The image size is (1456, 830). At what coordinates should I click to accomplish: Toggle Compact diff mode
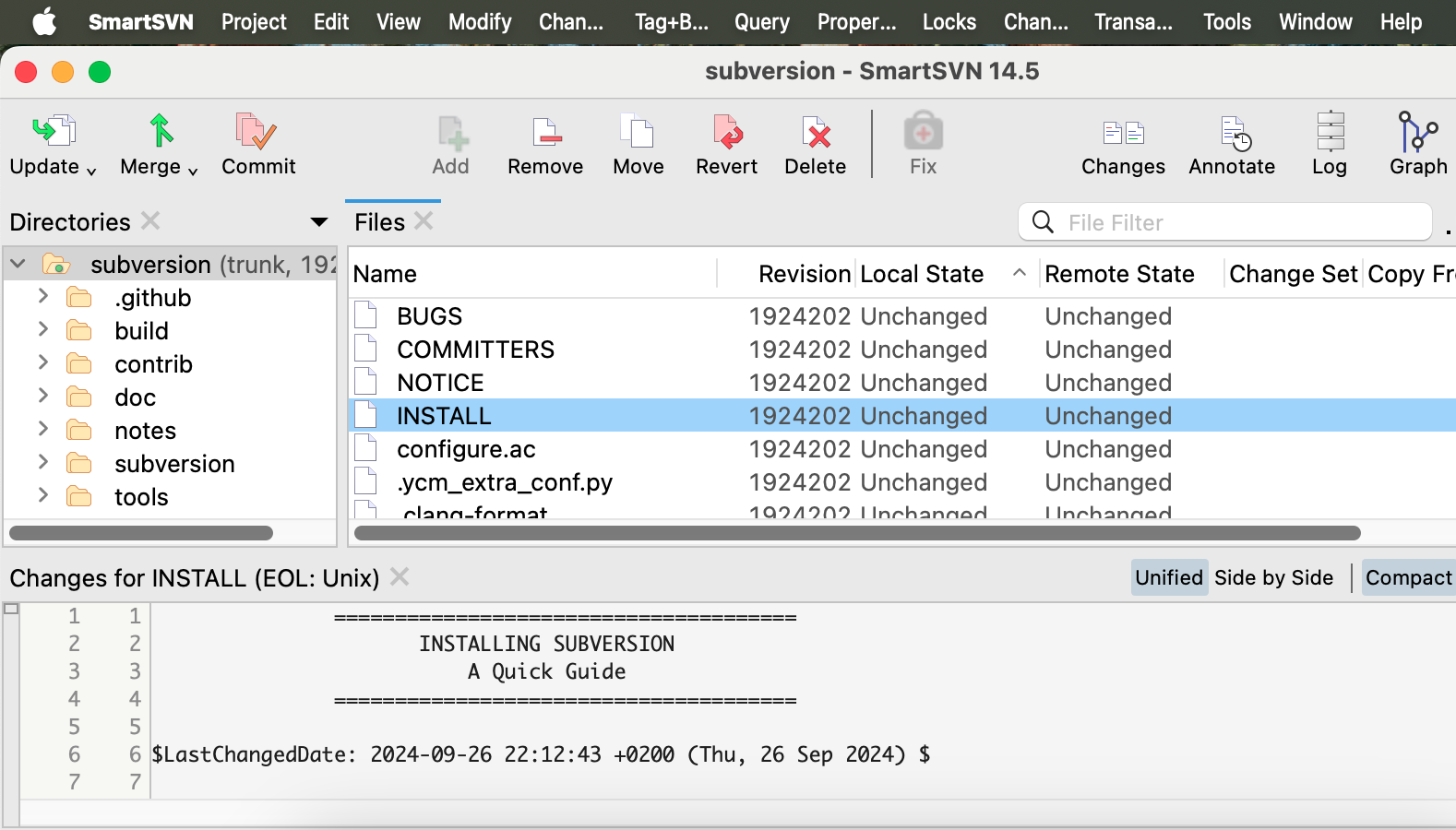tap(1408, 578)
